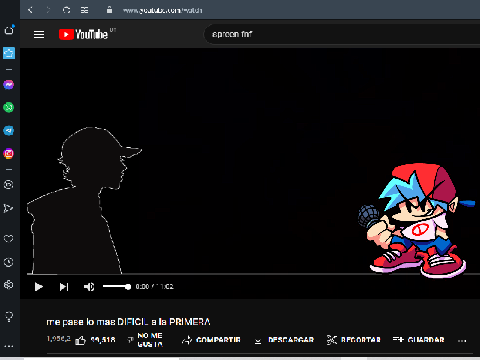The height and width of the screenshot is (360, 480).
Task: Select the DESCARGAR download button
Action: [x=284, y=340]
